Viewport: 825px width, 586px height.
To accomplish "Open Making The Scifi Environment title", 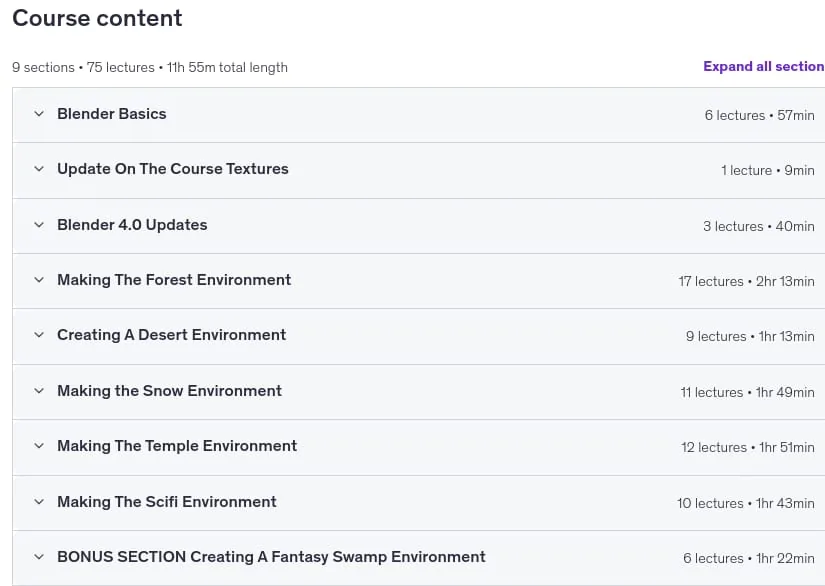I will pos(167,502).
